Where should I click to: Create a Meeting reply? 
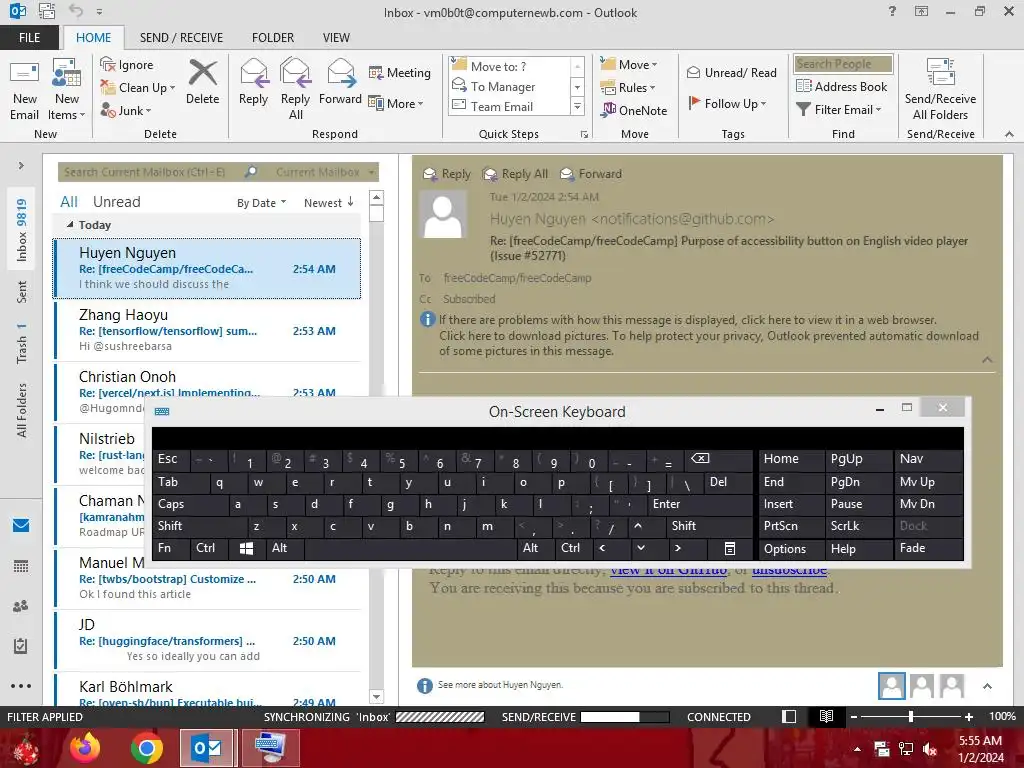tap(400, 72)
